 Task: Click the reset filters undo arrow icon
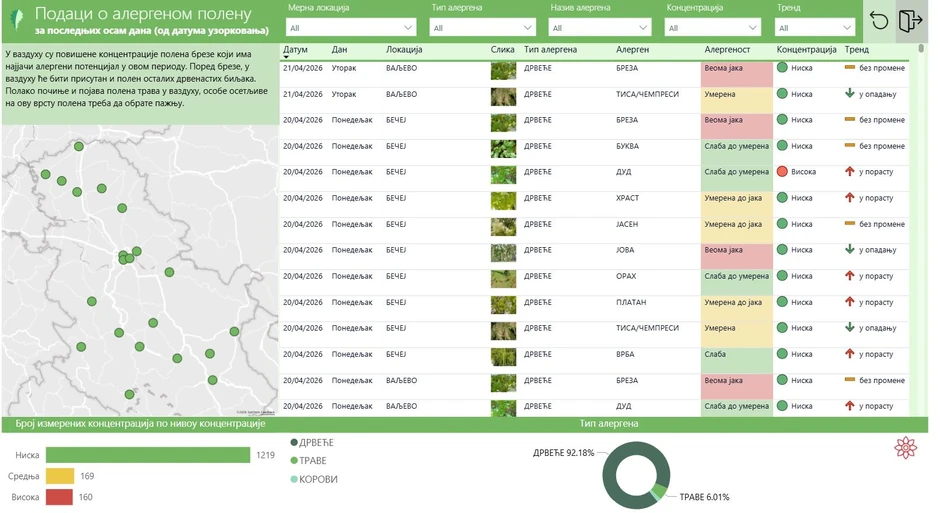coord(879,21)
